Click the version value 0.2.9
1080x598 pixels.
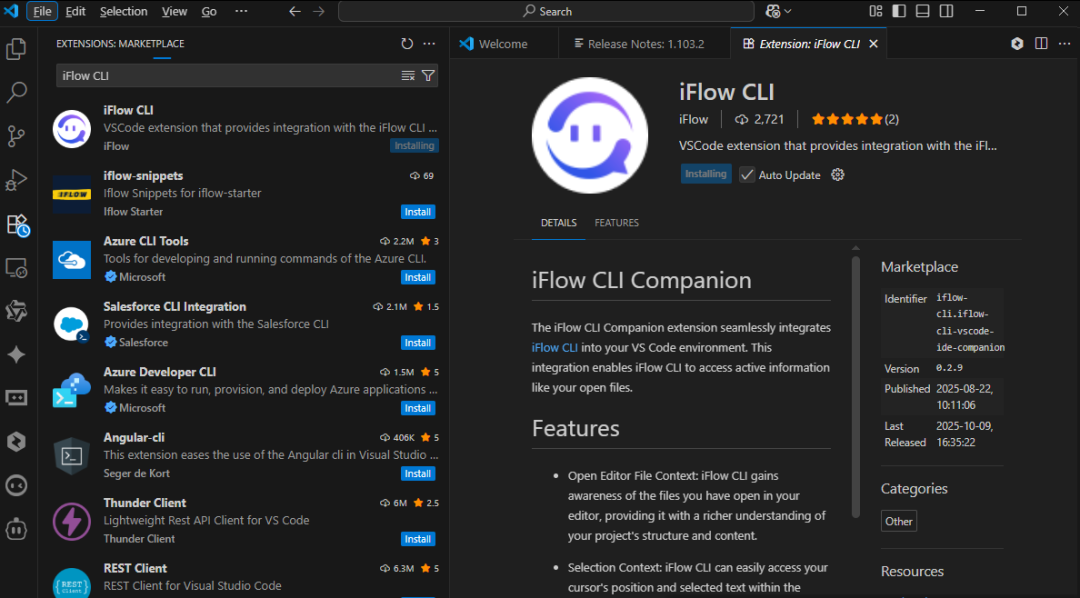tap(949, 369)
